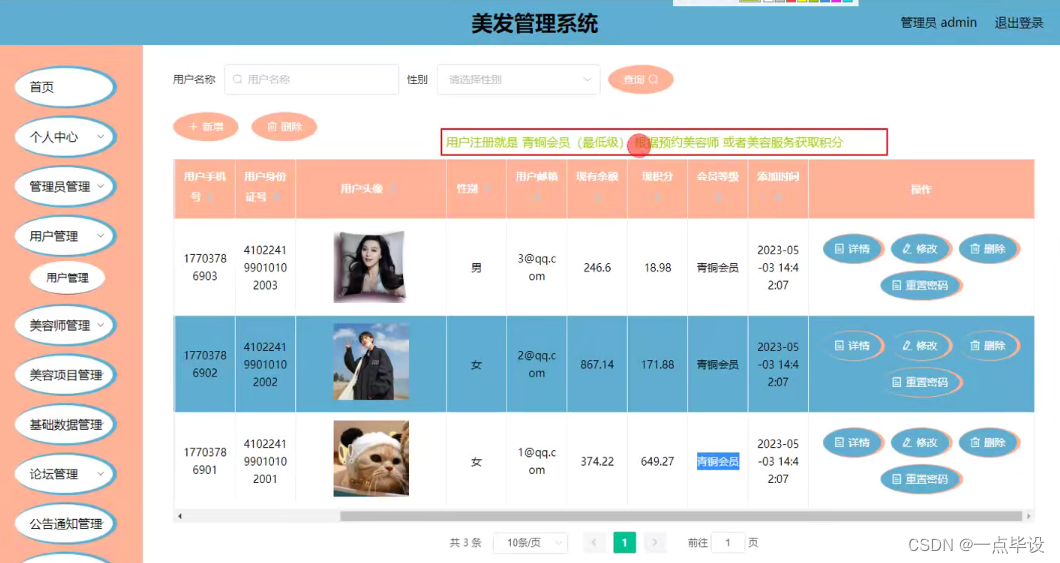
Task: Open 美容项目管理 in the sidebar
Action: click(x=65, y=375)
